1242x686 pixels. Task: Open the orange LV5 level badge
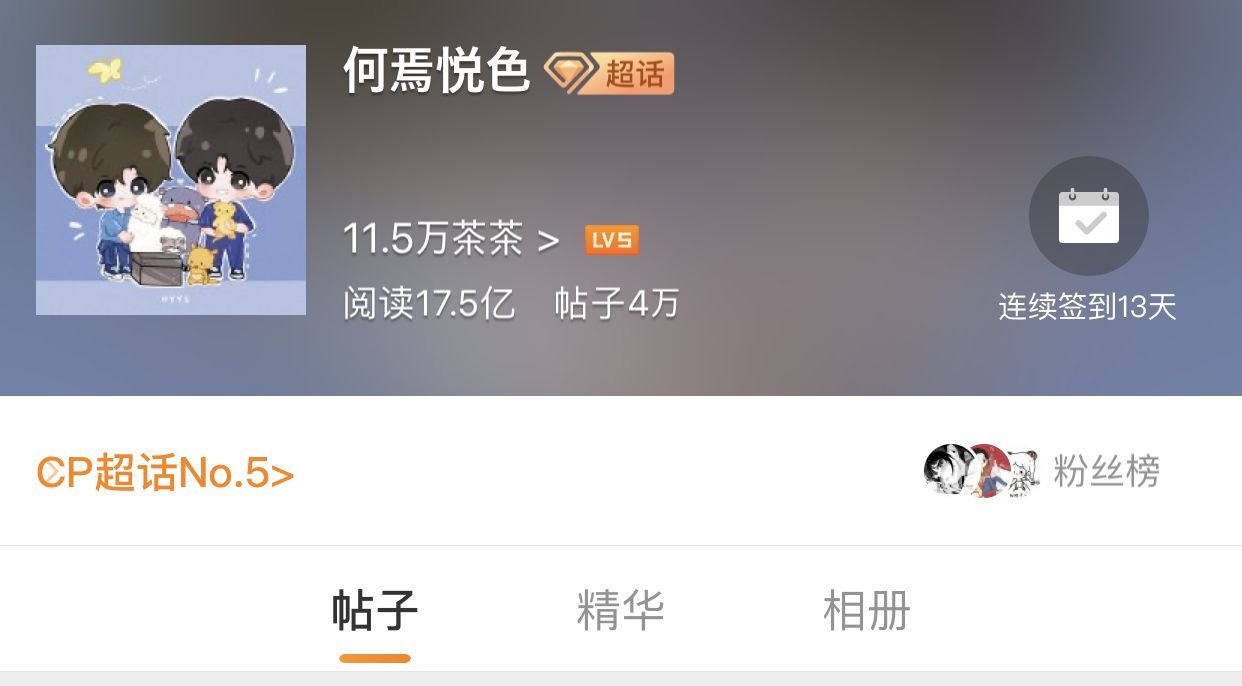tap(612, 240)
